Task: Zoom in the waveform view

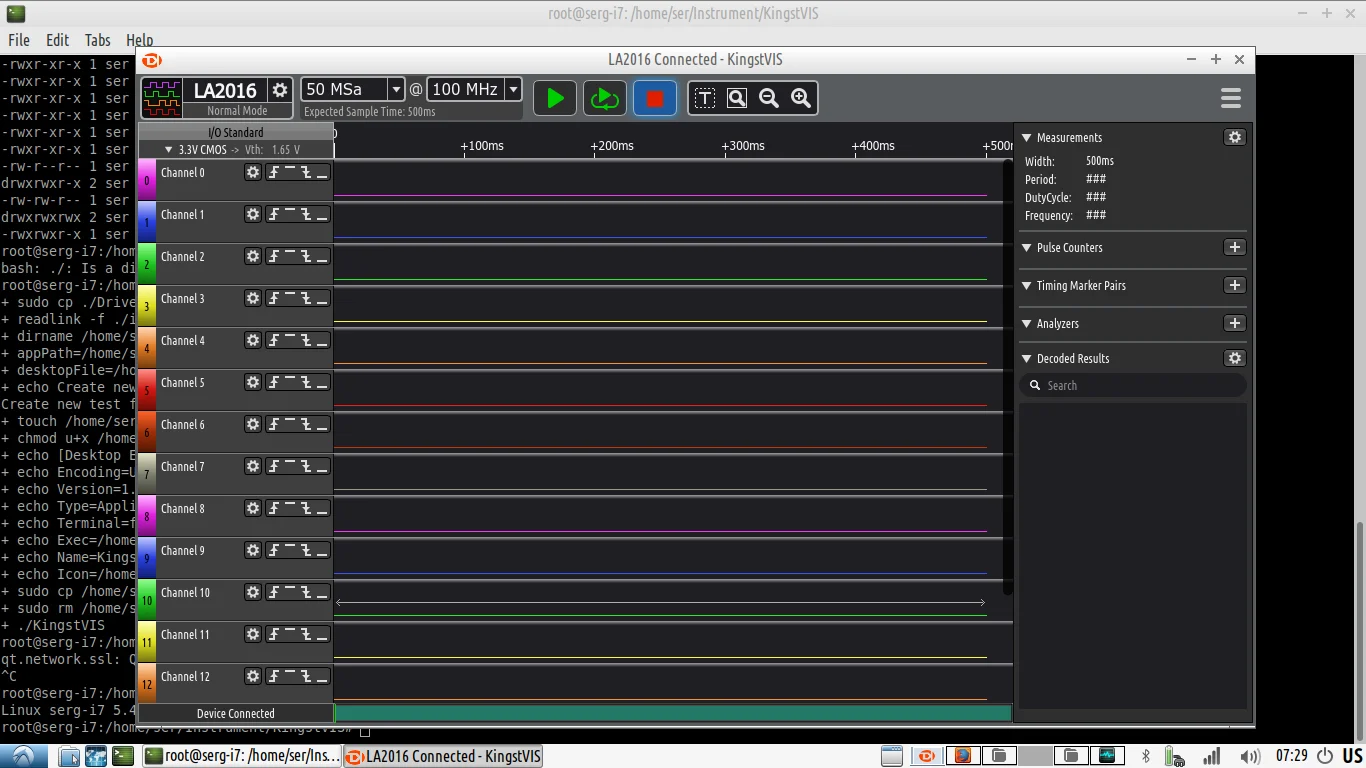Action: pos(801,98)
